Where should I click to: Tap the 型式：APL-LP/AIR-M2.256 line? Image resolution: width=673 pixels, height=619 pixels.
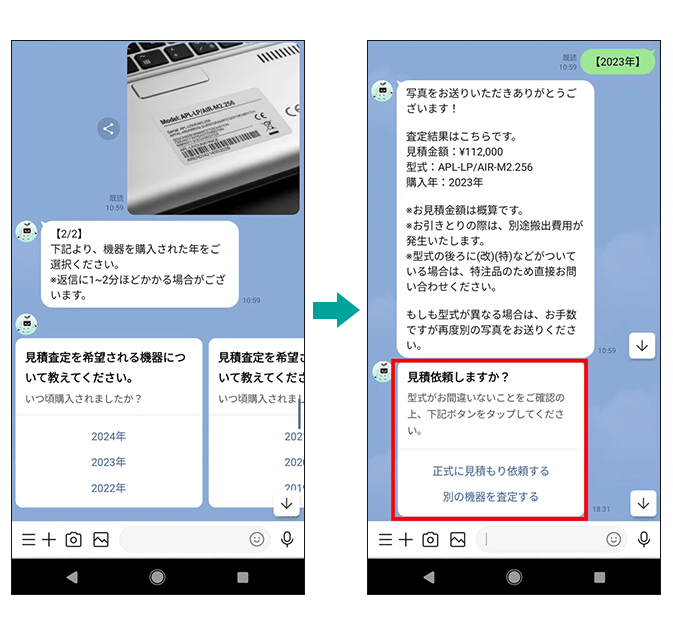point(470,167)
